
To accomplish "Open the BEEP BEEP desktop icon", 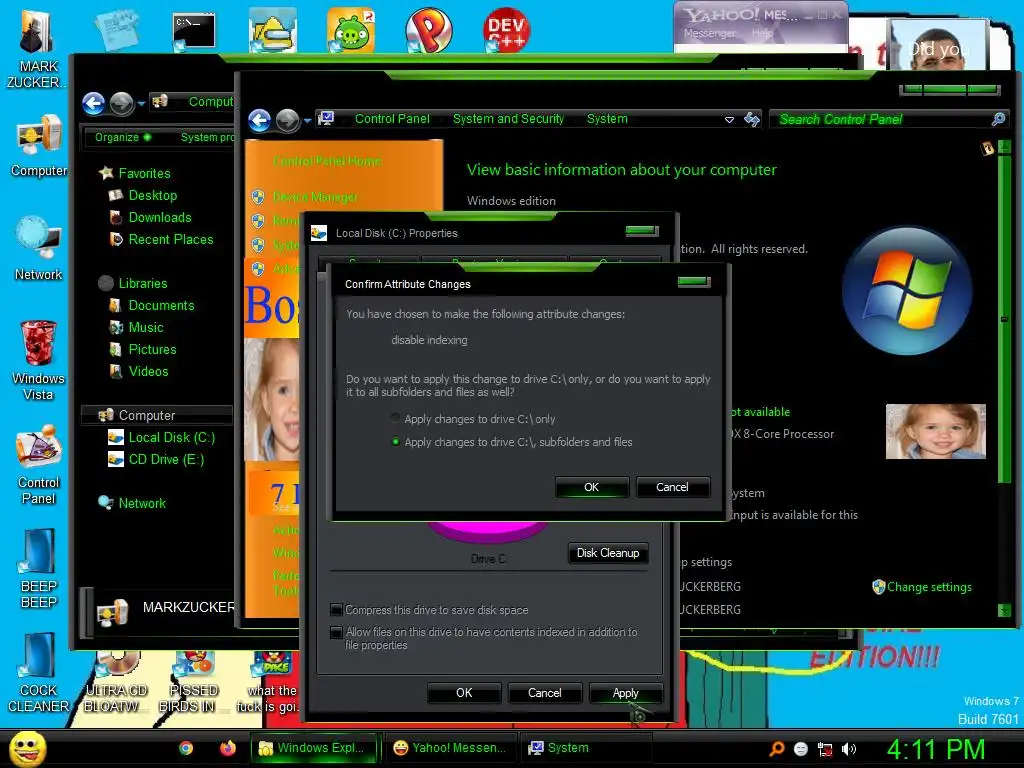I will point(39,568).
